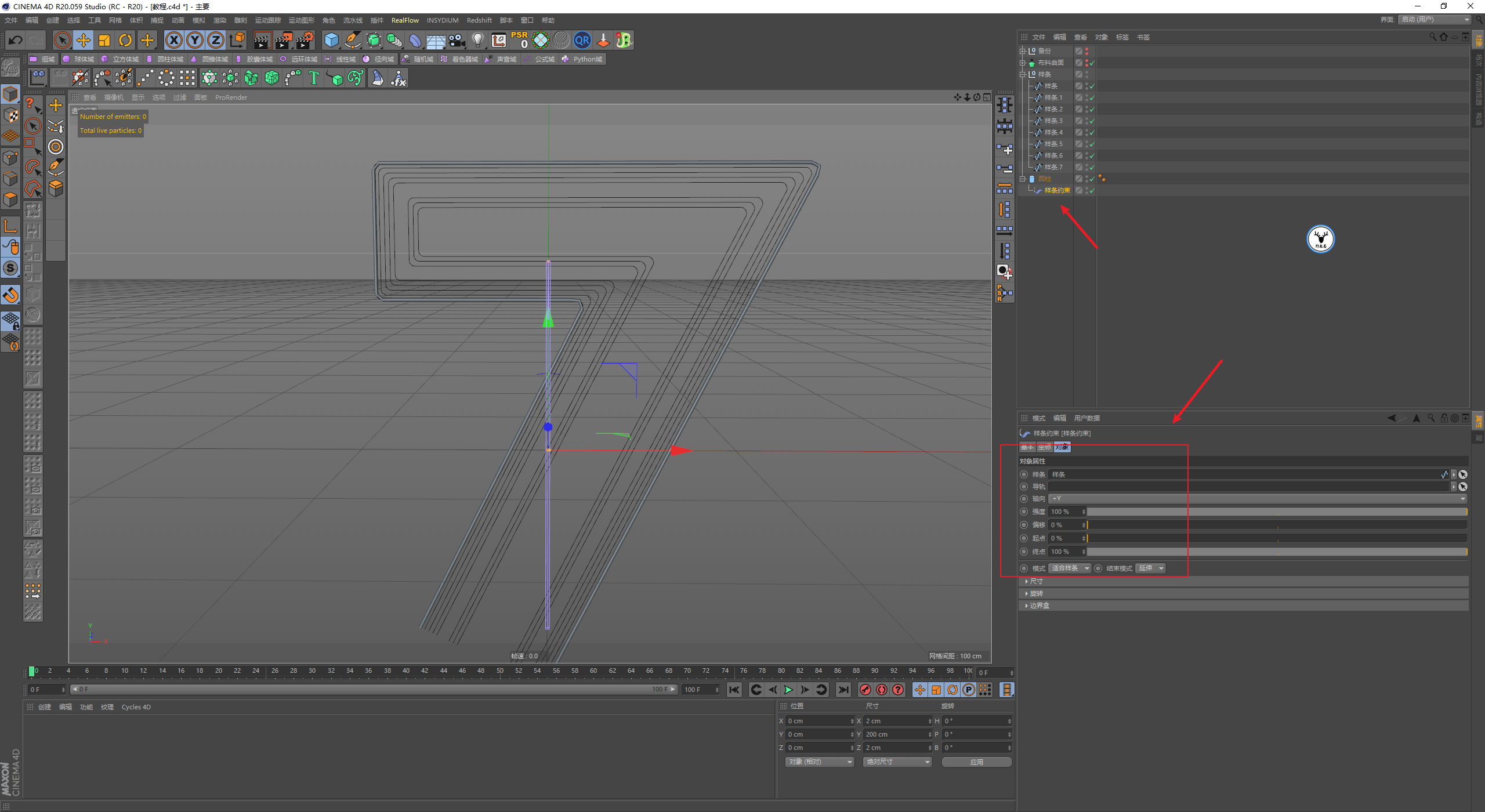Click the Light bulb object icon

477,40
